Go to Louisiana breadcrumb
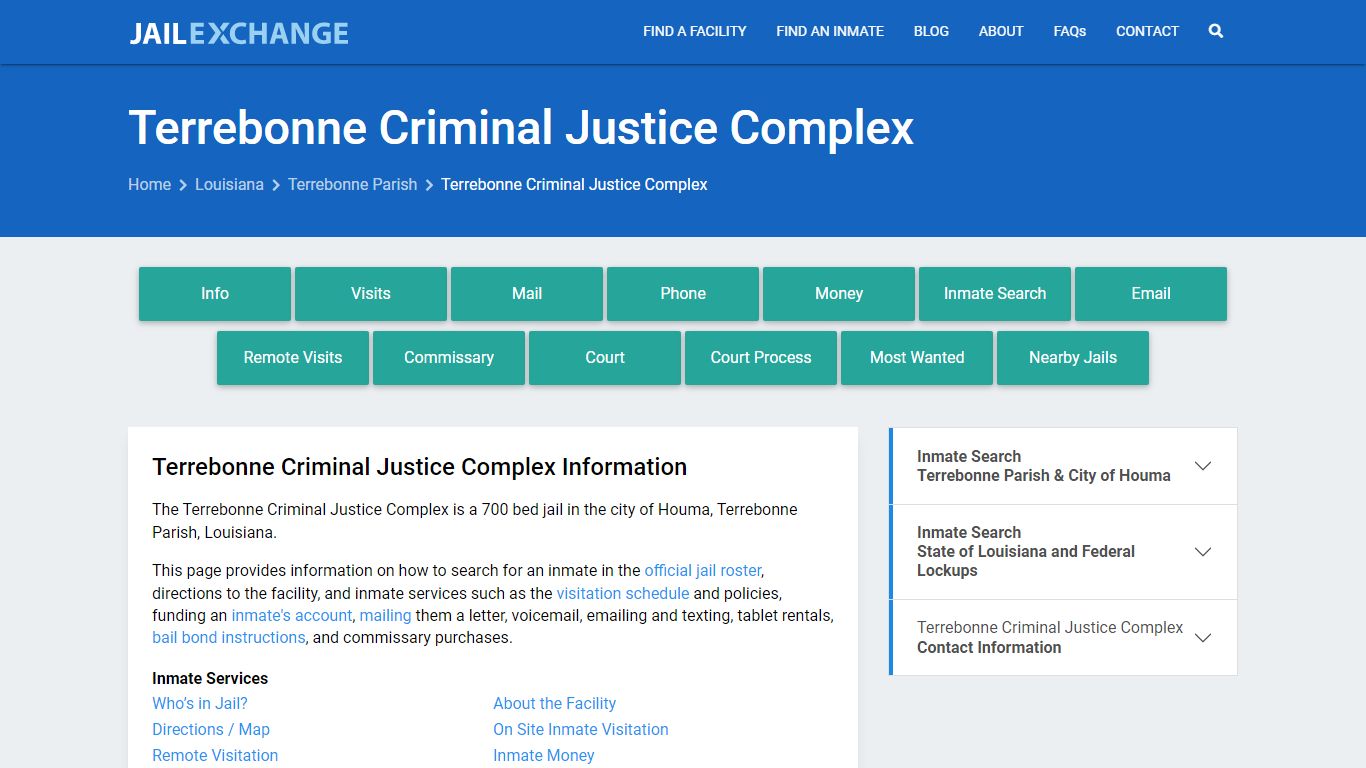 [x=229, y=184]
